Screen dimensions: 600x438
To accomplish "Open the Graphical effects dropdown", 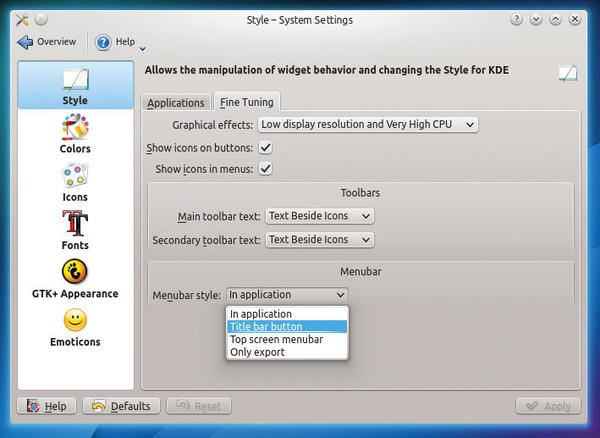I will click(368, 125).
